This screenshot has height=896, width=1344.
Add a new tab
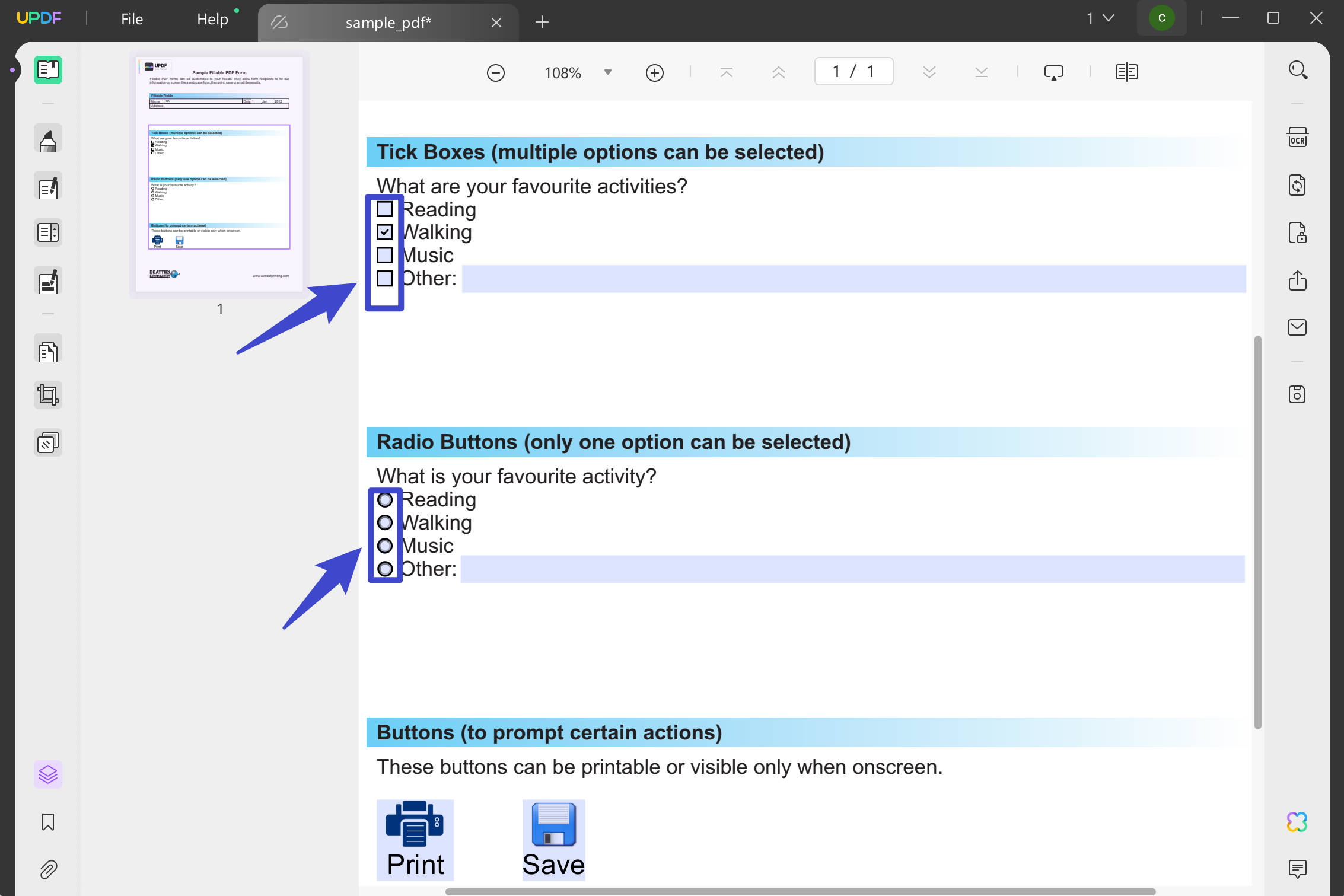click(542, 23)
